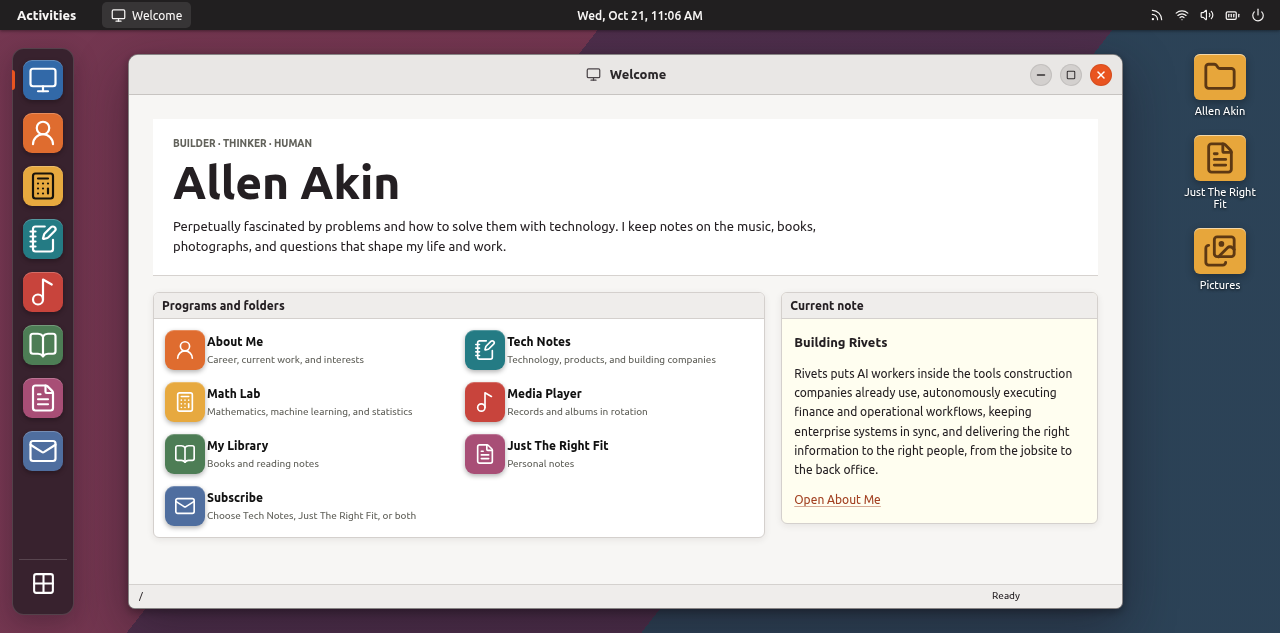Click the RSS feed icon in the top bar
This screenshot has height=633, width=1280.
click(1157, 15)
